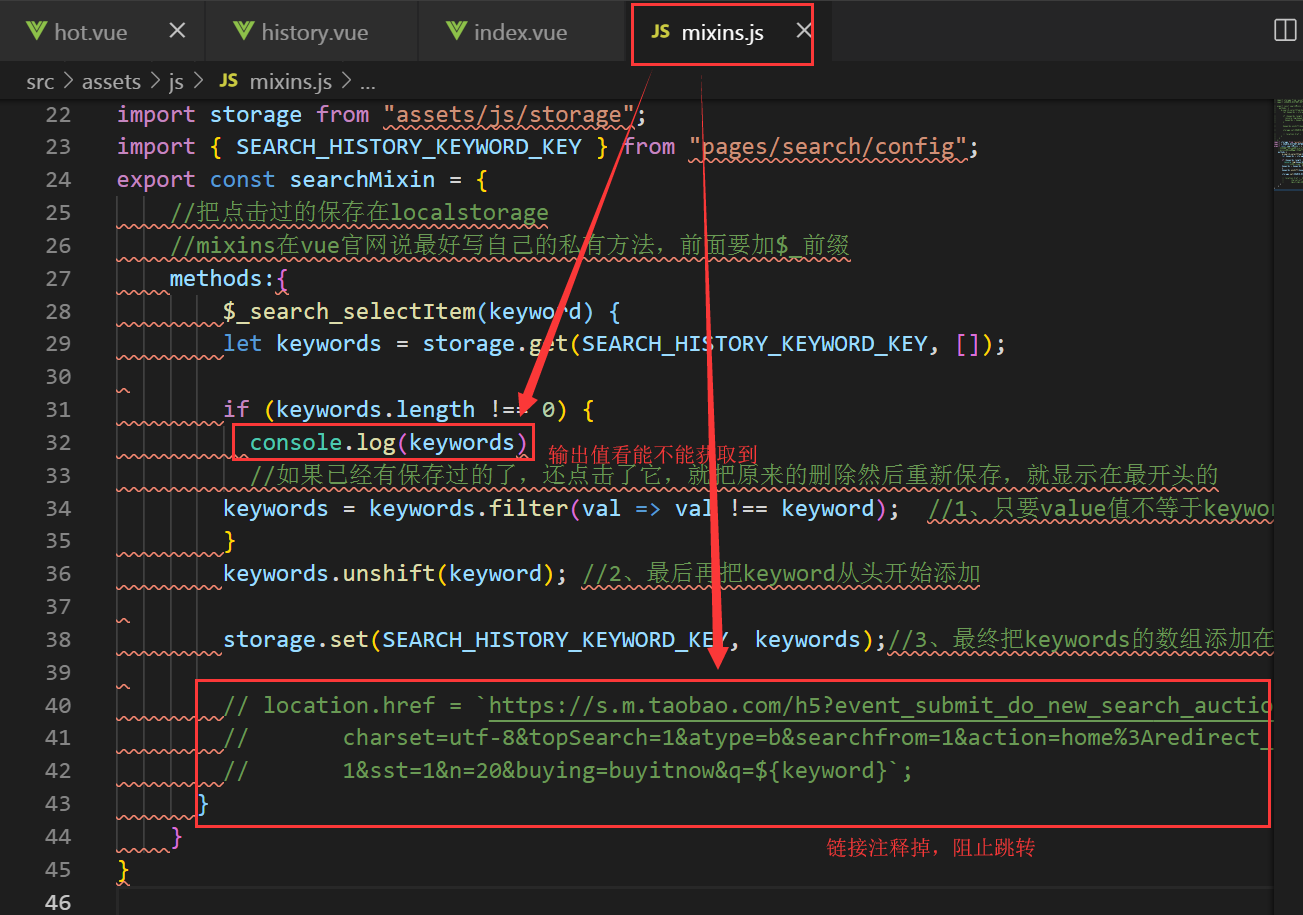This screenshot has height=915, width=1303.
Task: Click the Vue icon on hot.vue tab
Action: pyautogui.click(x=37, y=31)
